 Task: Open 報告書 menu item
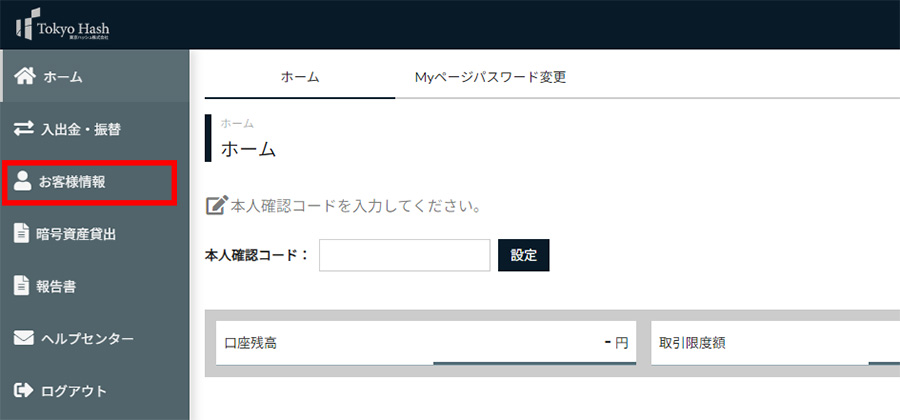pos(95,286)
